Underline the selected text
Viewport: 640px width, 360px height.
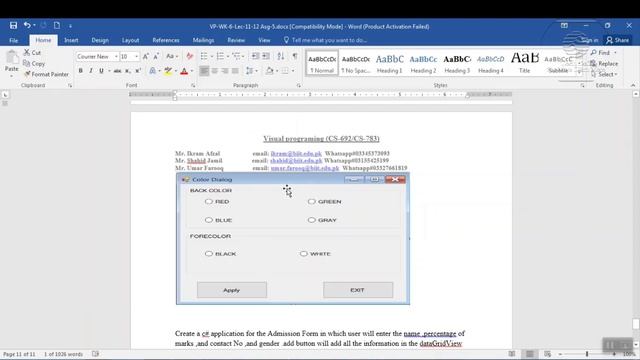(101, 71)
